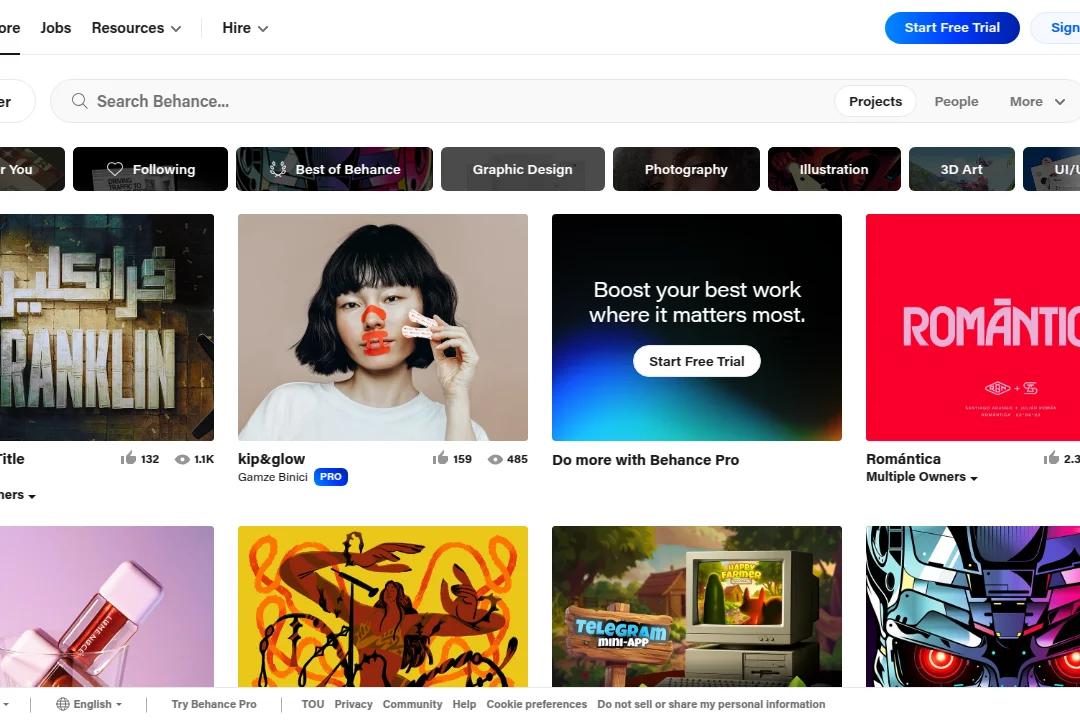Click the Best of Behance badge icon
The width and height of the screenshot is (1080, 720).
277,169
